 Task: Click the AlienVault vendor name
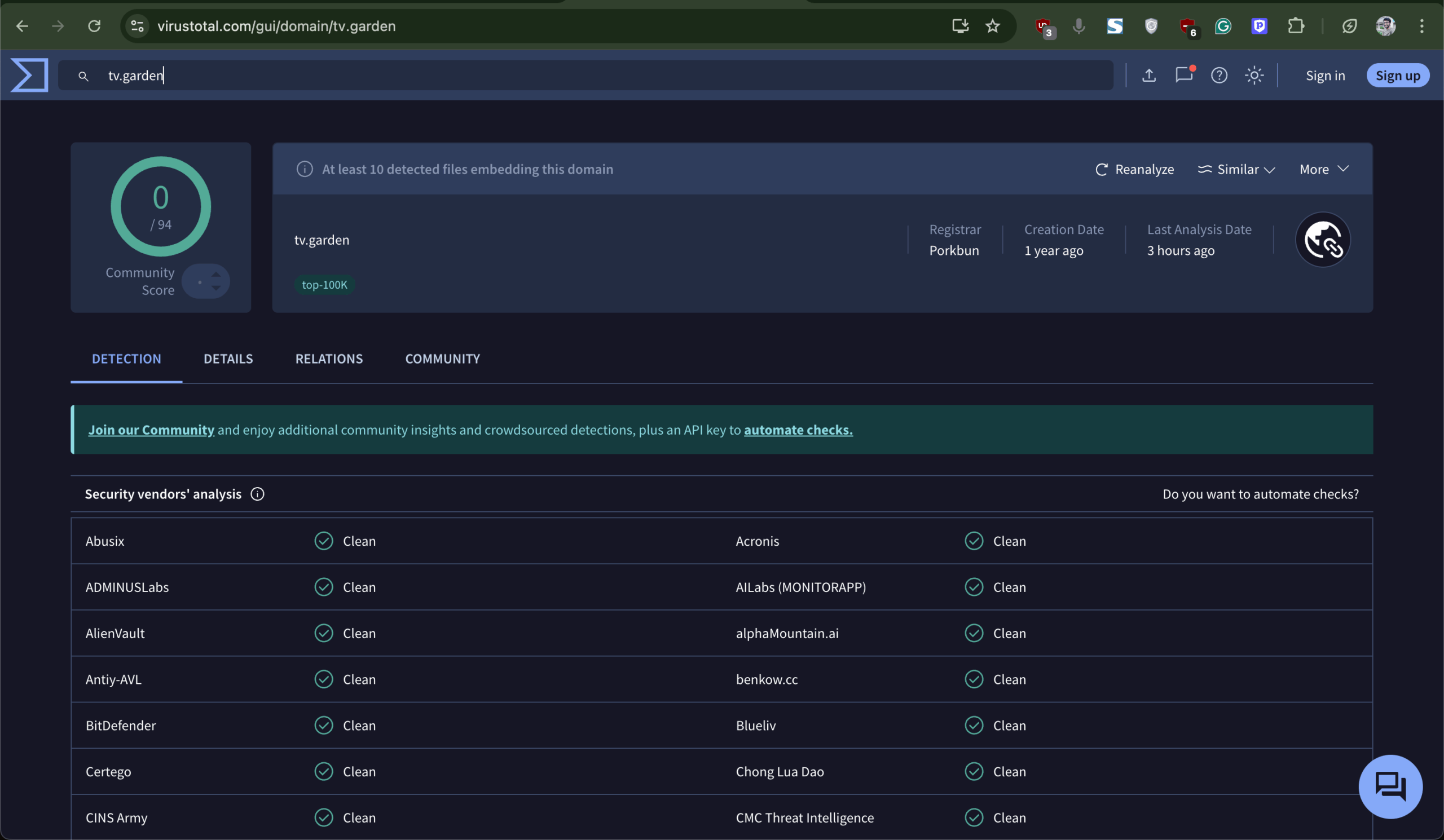115,633
